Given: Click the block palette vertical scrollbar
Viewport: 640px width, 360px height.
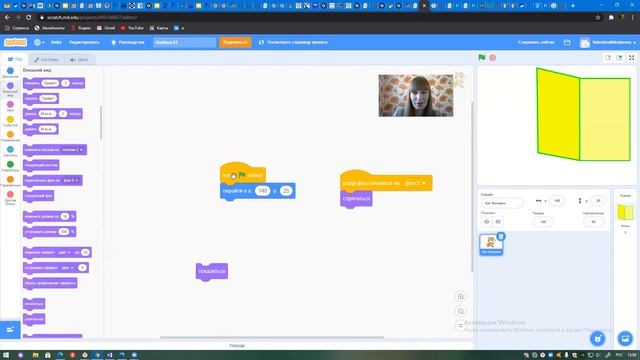Looking at the screenshot, I should [x=101, y=122].
